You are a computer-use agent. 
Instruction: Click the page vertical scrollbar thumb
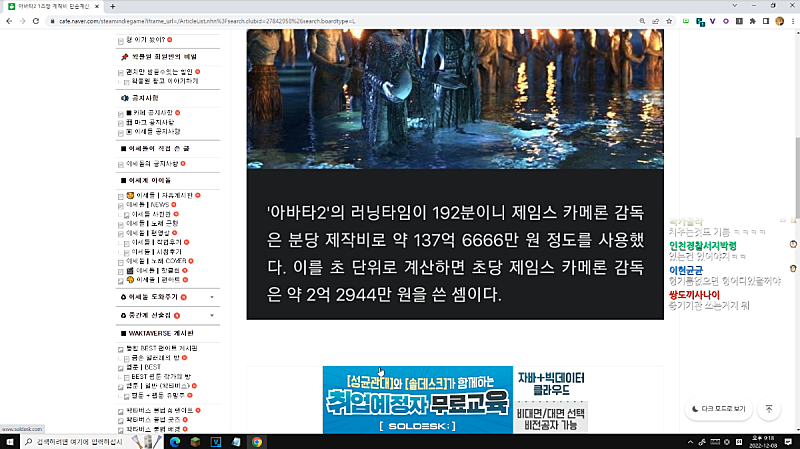click(796, 177)
